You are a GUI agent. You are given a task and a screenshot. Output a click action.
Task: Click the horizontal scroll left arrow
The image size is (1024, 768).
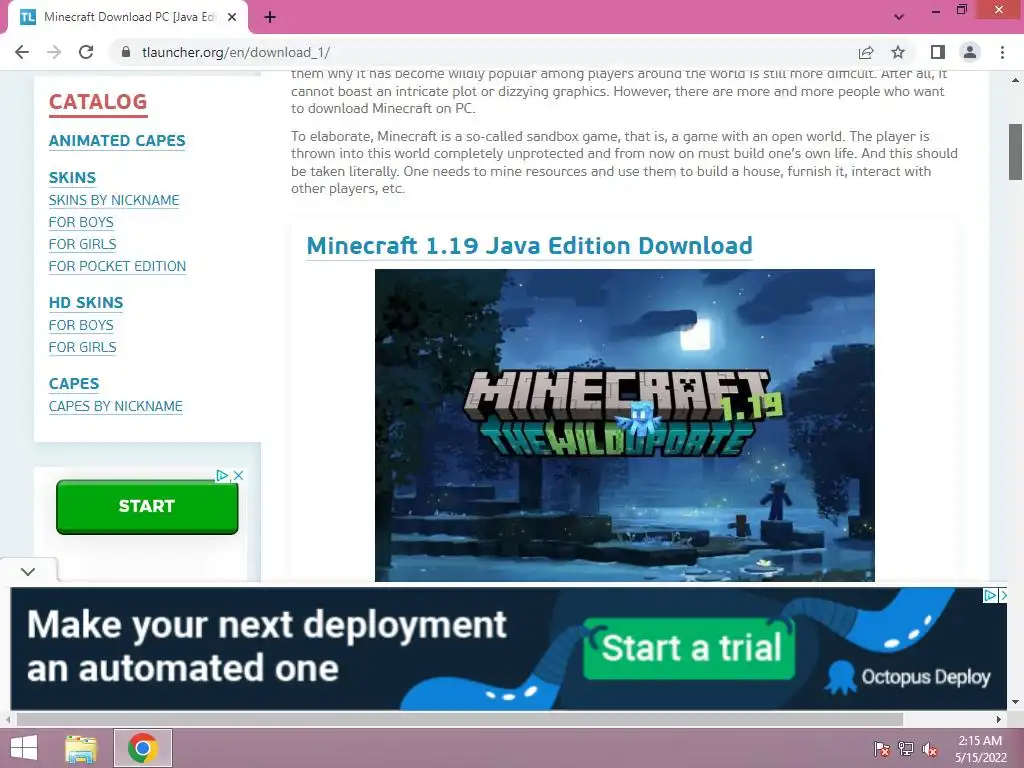(8, 719)
